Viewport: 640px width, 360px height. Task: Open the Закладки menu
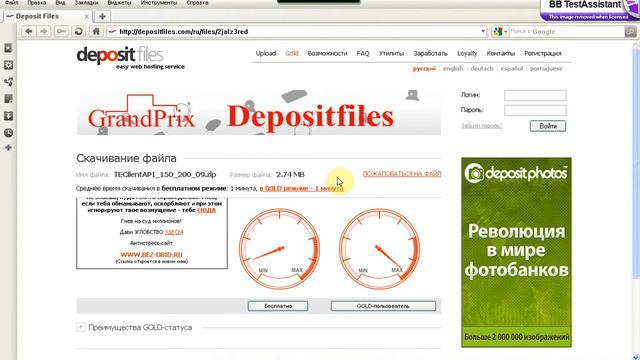87,2
